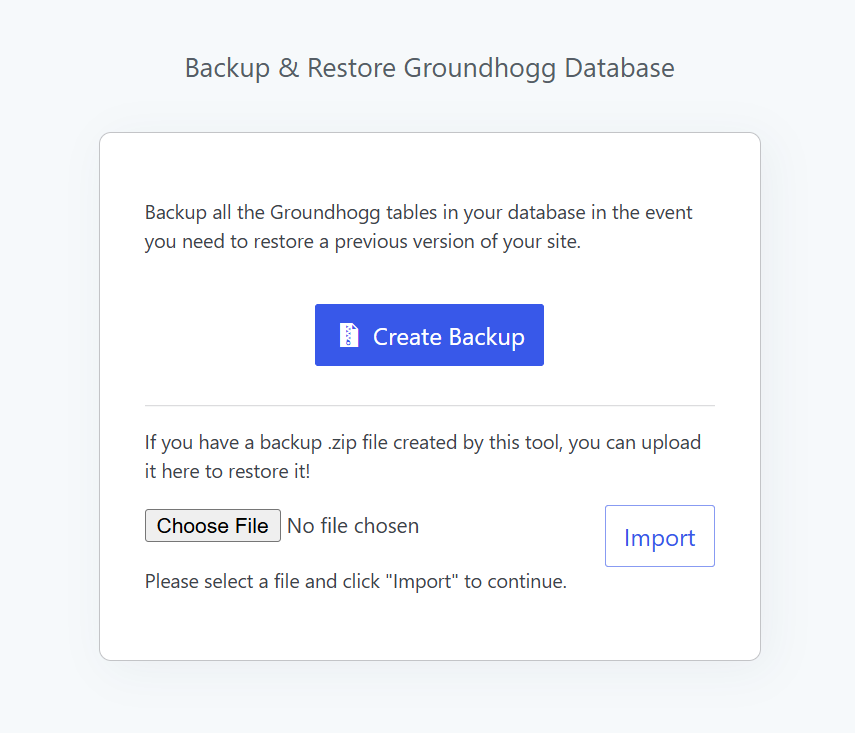Click the word "Groundhogg" in the page heading

point(480,68)
